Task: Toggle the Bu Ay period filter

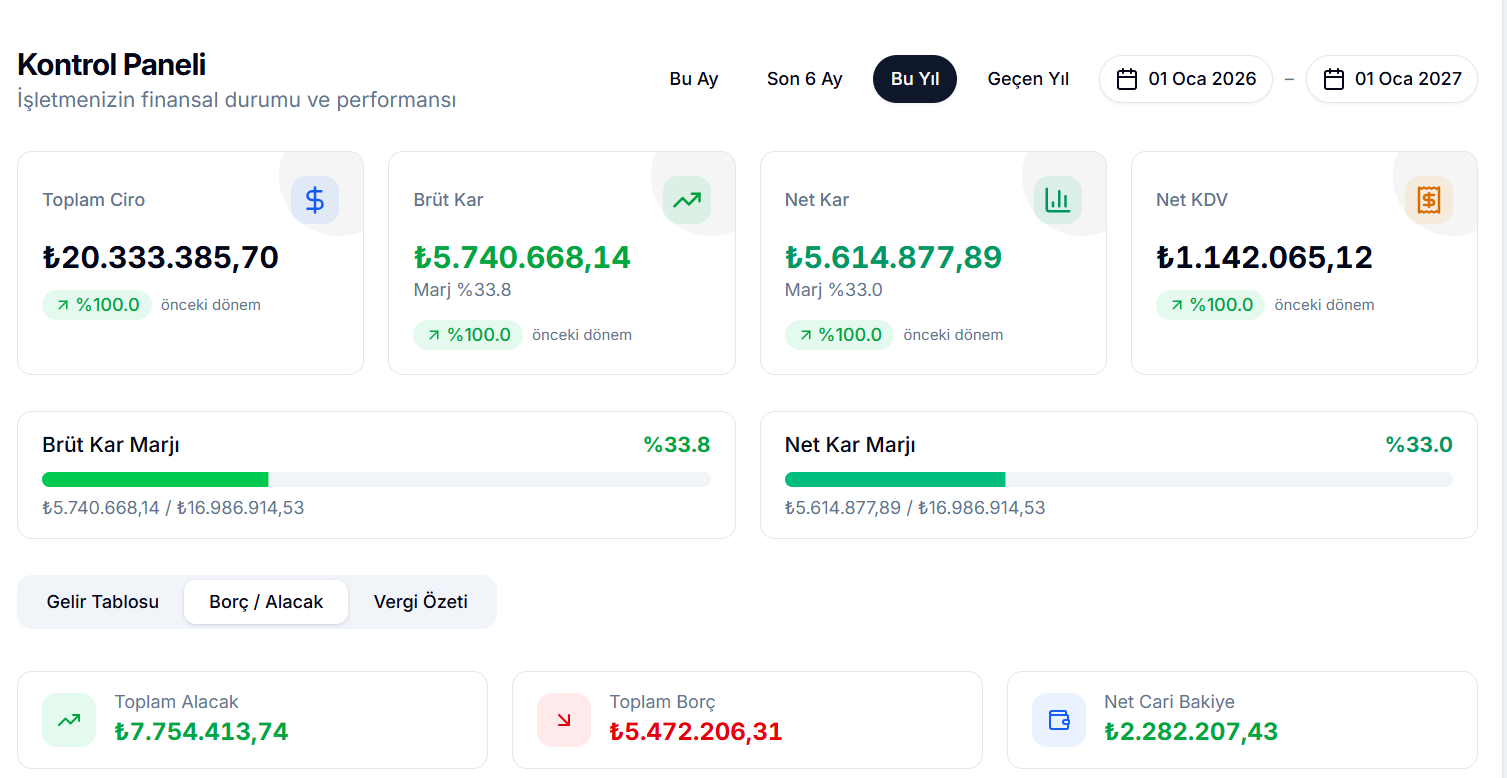Action: [694, 78]
